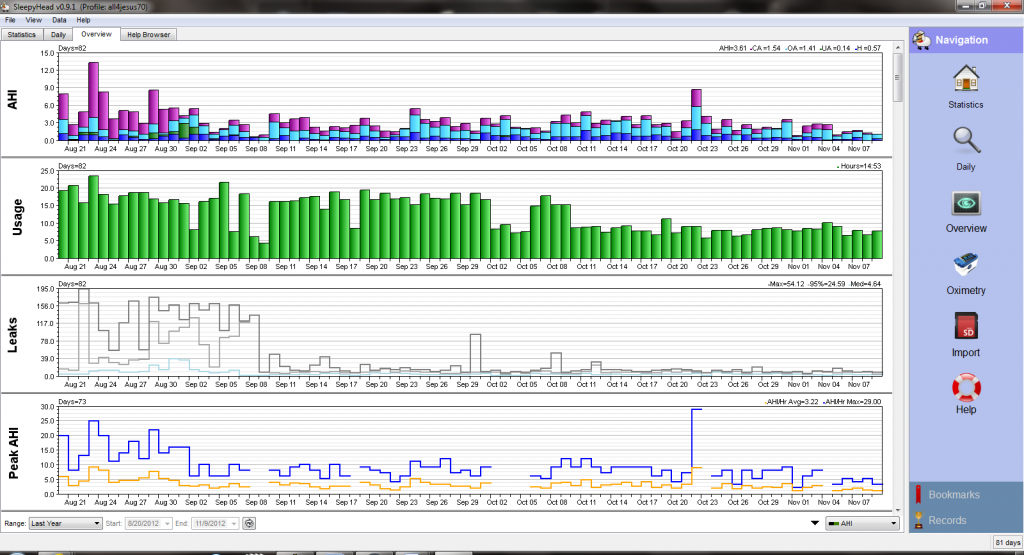Click the black graph dropdown triangle

815,523
